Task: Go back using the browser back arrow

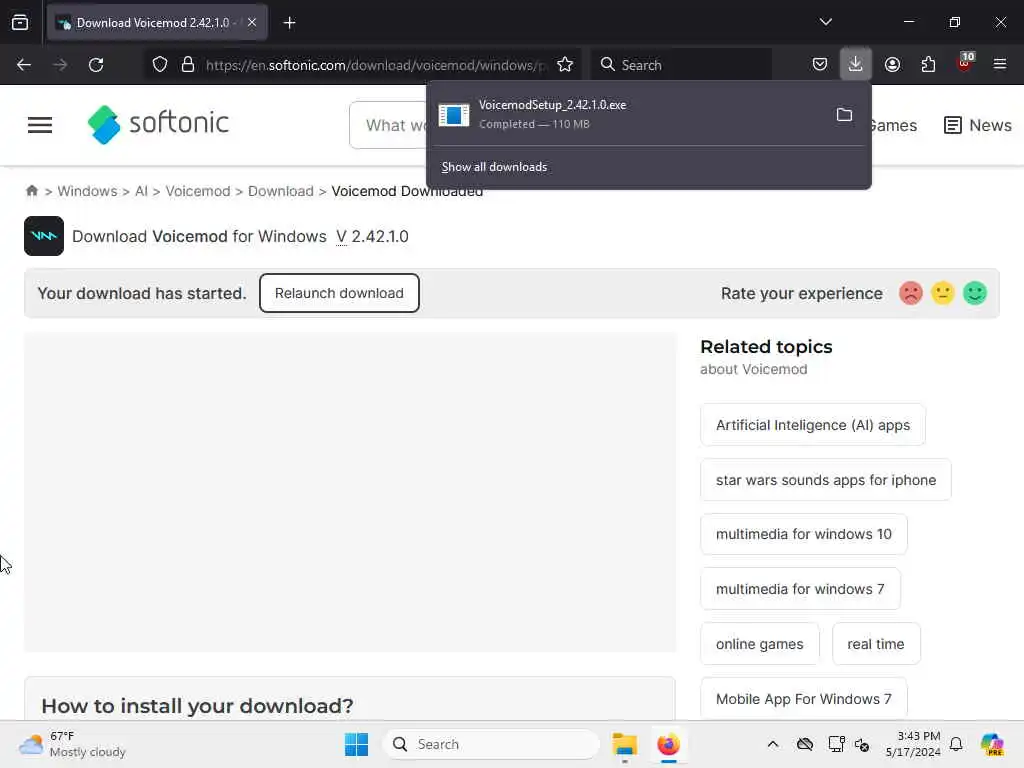Action: point(24,65)
